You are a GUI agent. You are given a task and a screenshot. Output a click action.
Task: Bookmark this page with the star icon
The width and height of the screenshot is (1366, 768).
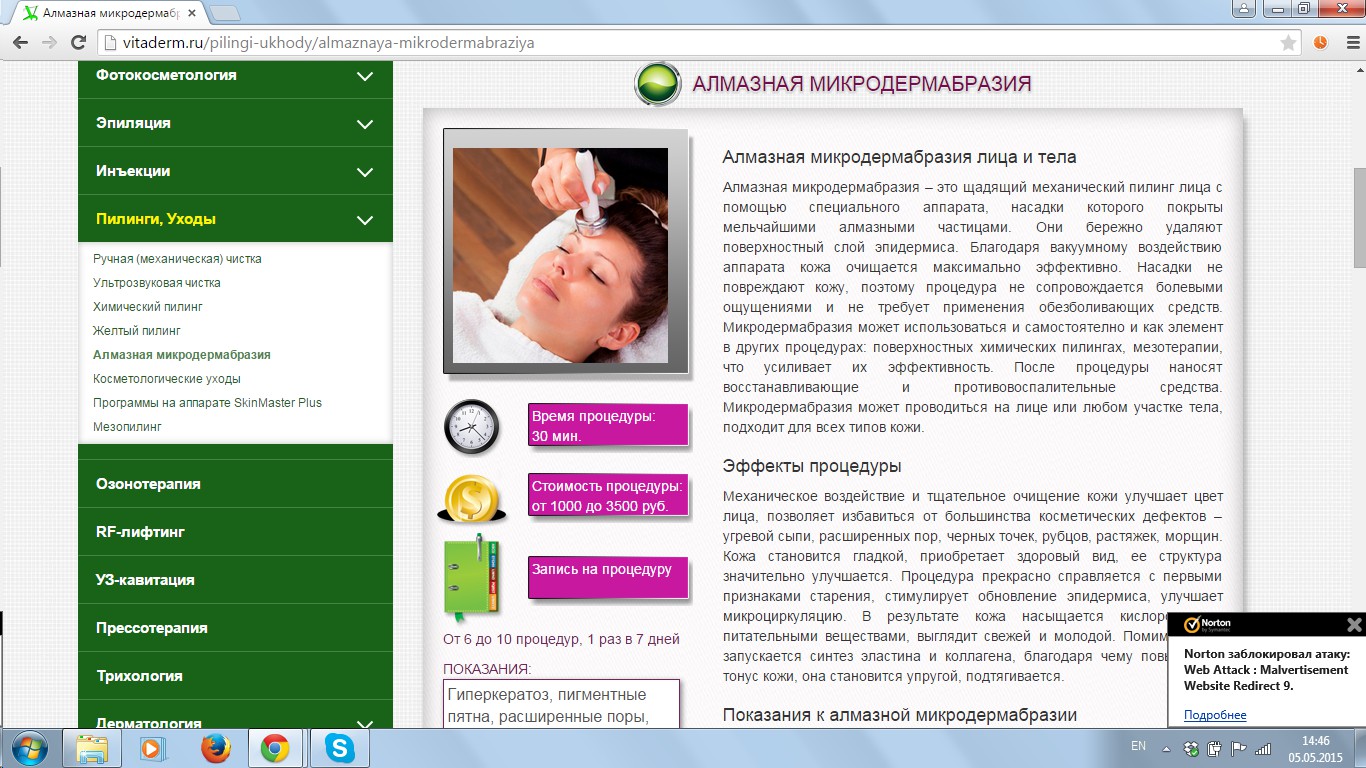pos(1289,43)
